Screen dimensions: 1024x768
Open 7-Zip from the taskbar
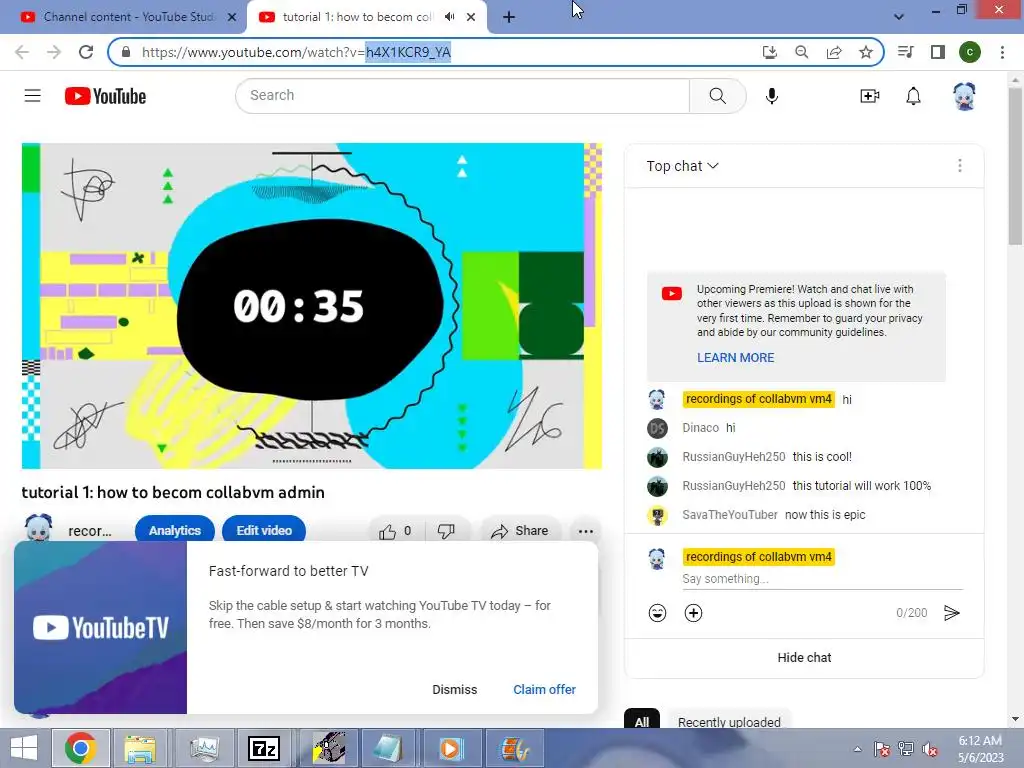tap(264, 748)
